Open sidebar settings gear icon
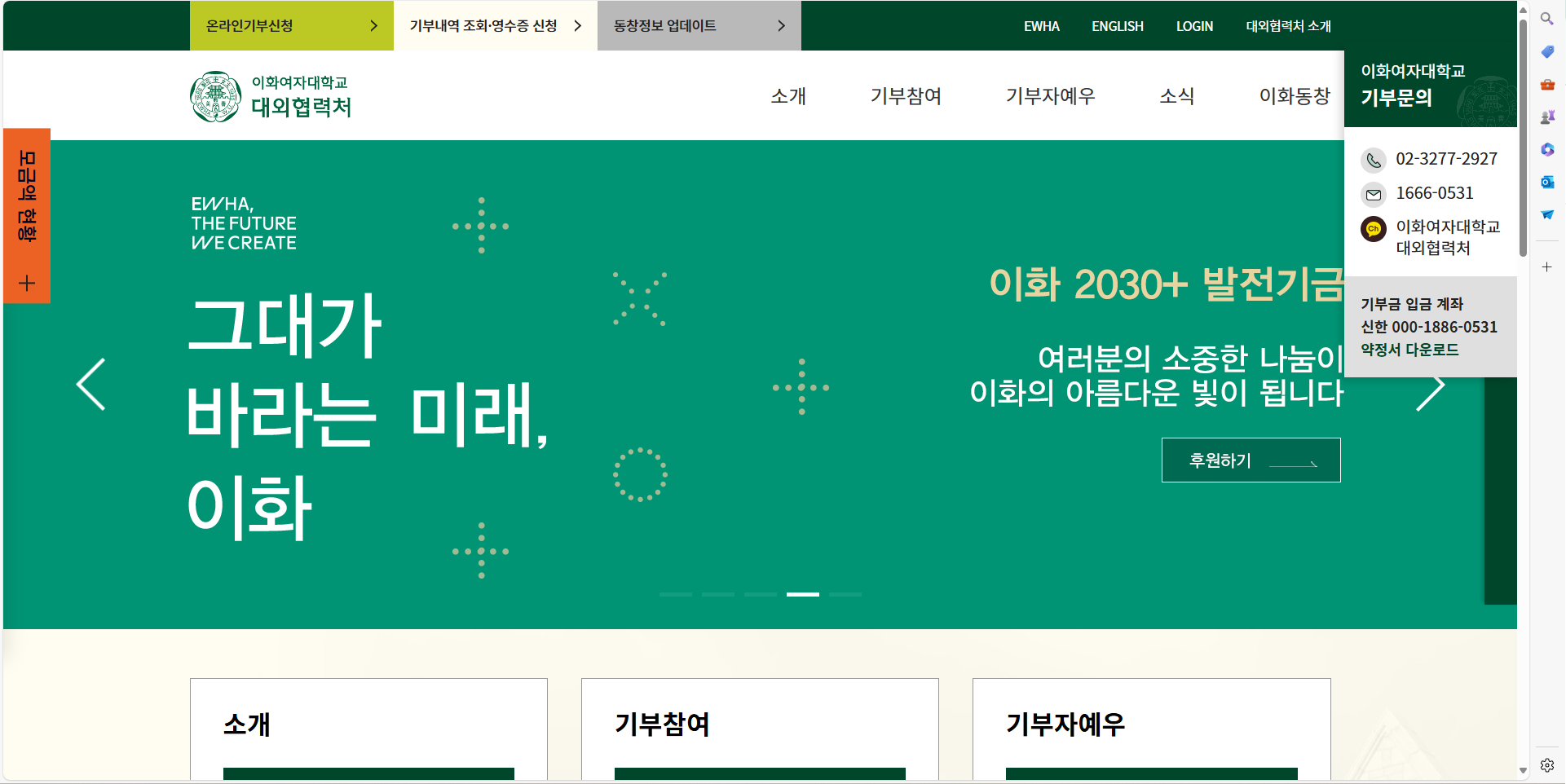The height and width of the screenshot is (784, 1566). click(x=1546, y=765)
